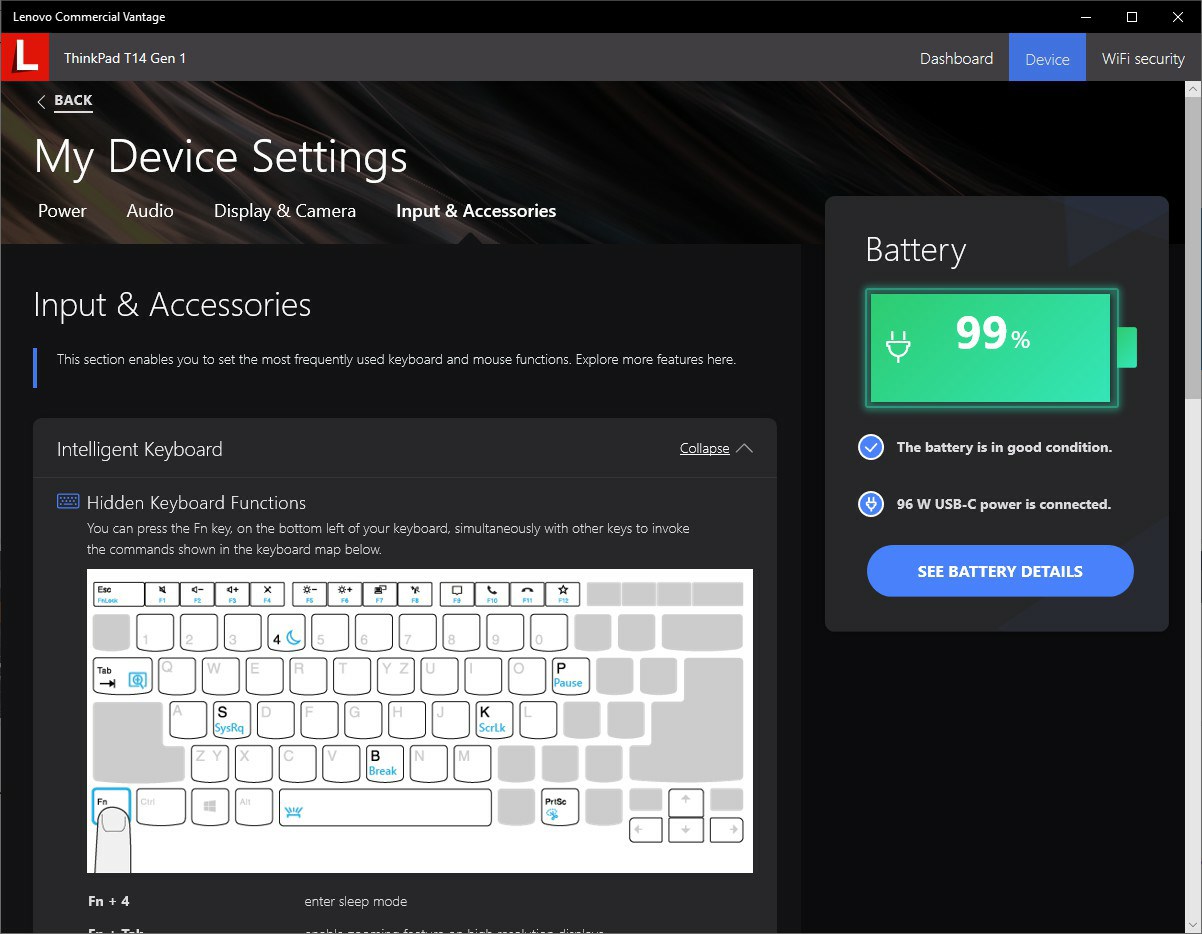Switch to the Power settings tab
The height and width of the screenshot is (934, 1202).
coord(62,211)
